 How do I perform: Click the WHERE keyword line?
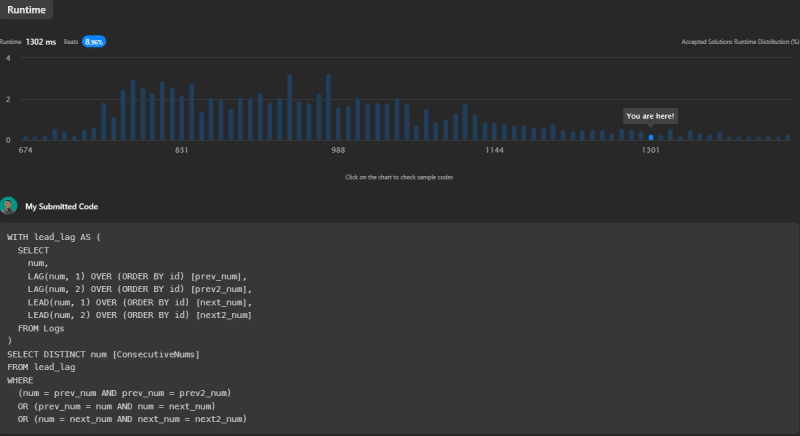click(20, 380)
